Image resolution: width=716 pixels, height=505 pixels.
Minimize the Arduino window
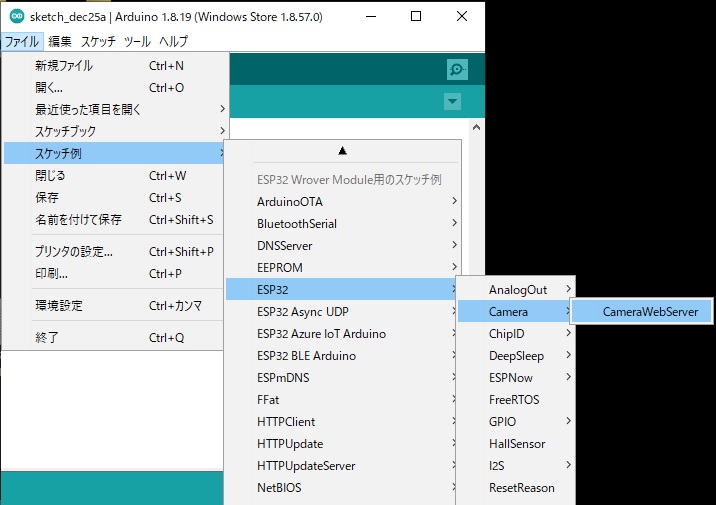[x=371, y=16]
